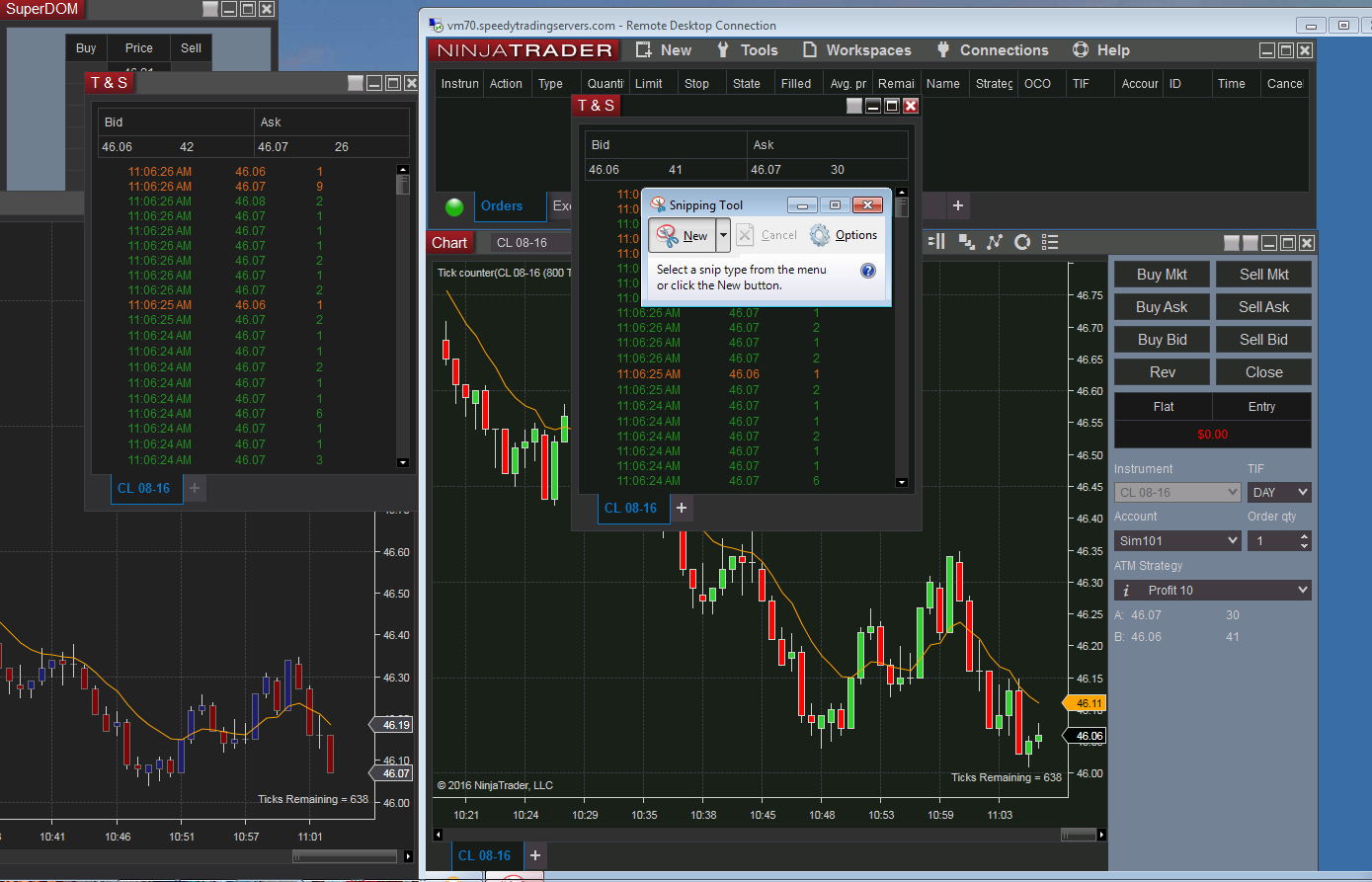
Task: Select the CL 08-16 tab below the remote chart
Action: click(485, 855)
